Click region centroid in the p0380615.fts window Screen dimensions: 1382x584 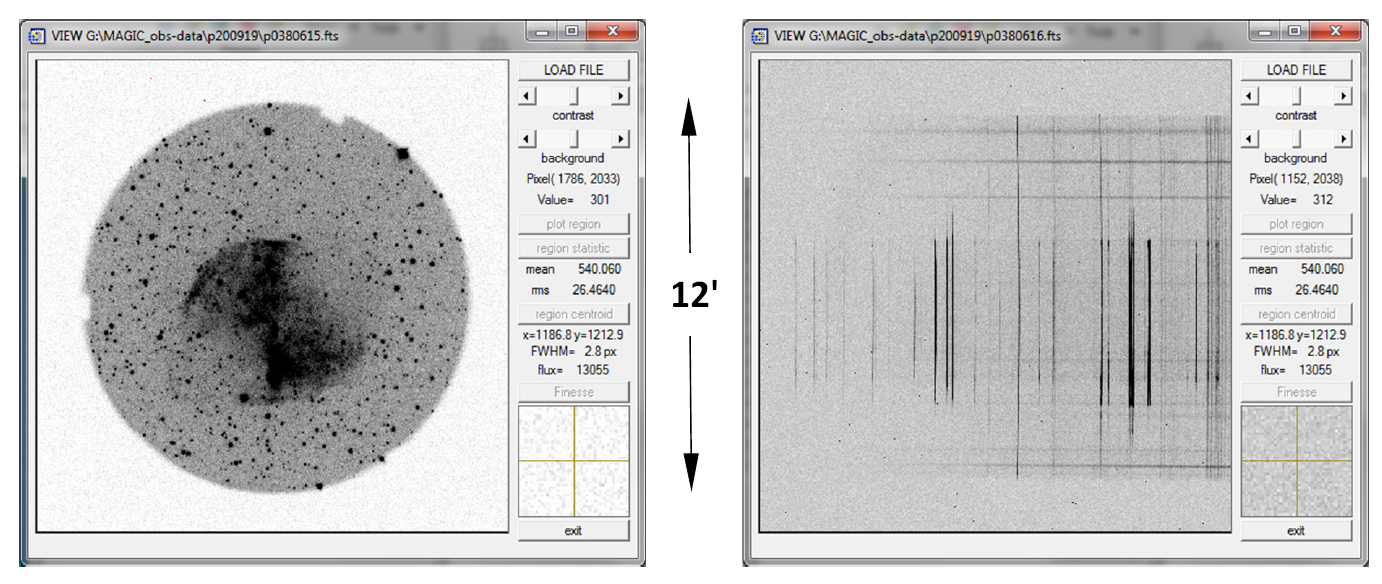coord(573,314)
